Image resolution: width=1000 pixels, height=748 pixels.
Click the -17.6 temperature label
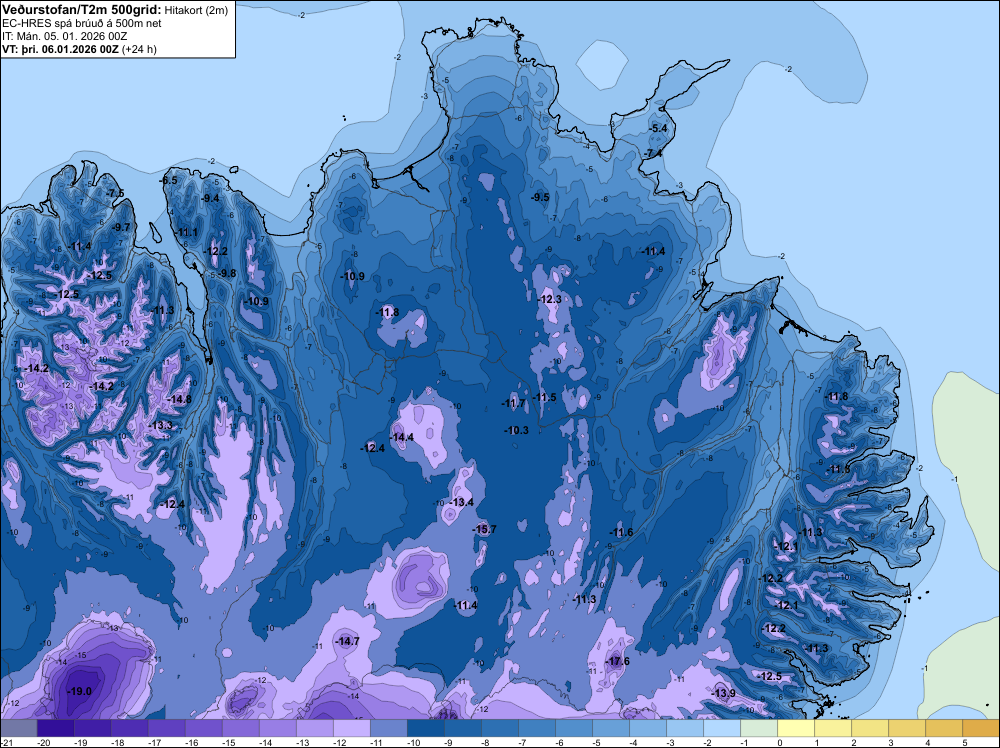(x=618, y=661)
